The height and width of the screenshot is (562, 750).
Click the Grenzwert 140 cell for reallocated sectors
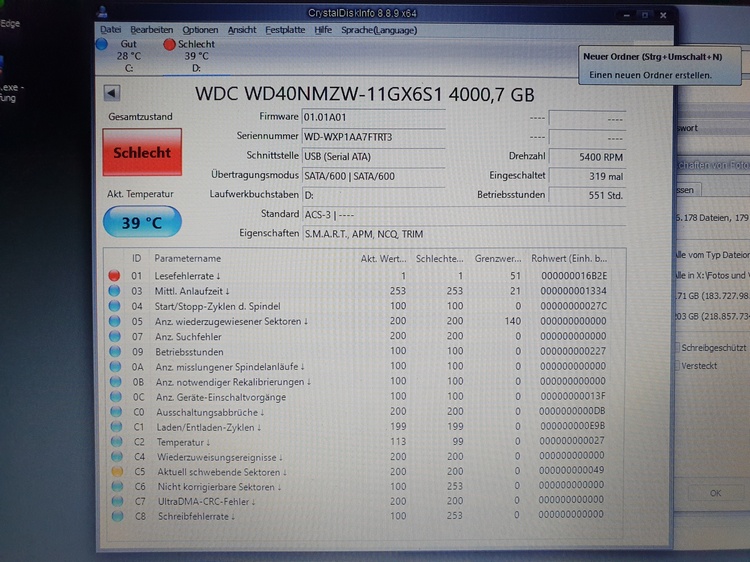click(x=512, y=321)
